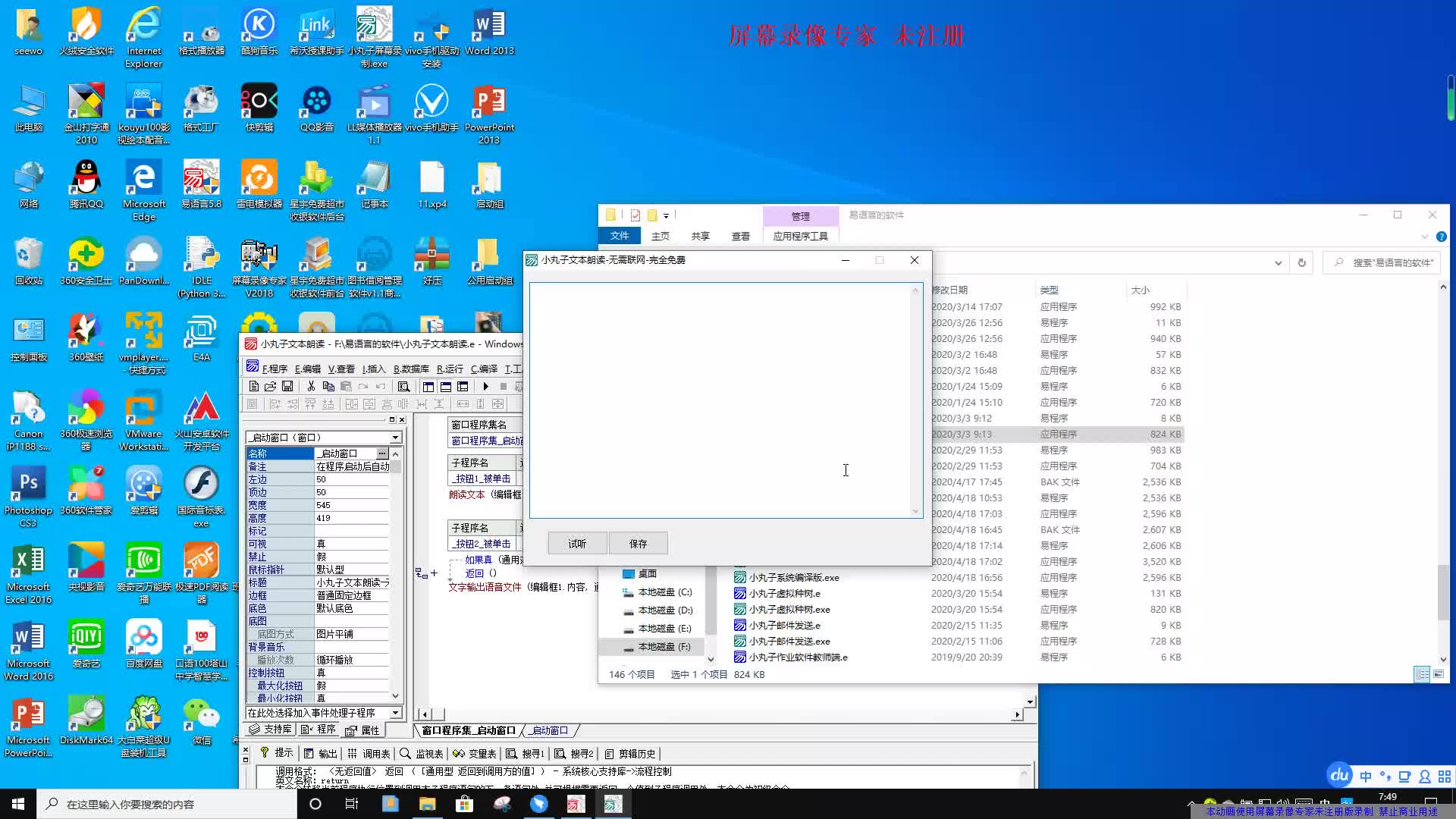Open the 输出 bottom tab
This screenshot has width=1456, height=819.
(321, 753)
